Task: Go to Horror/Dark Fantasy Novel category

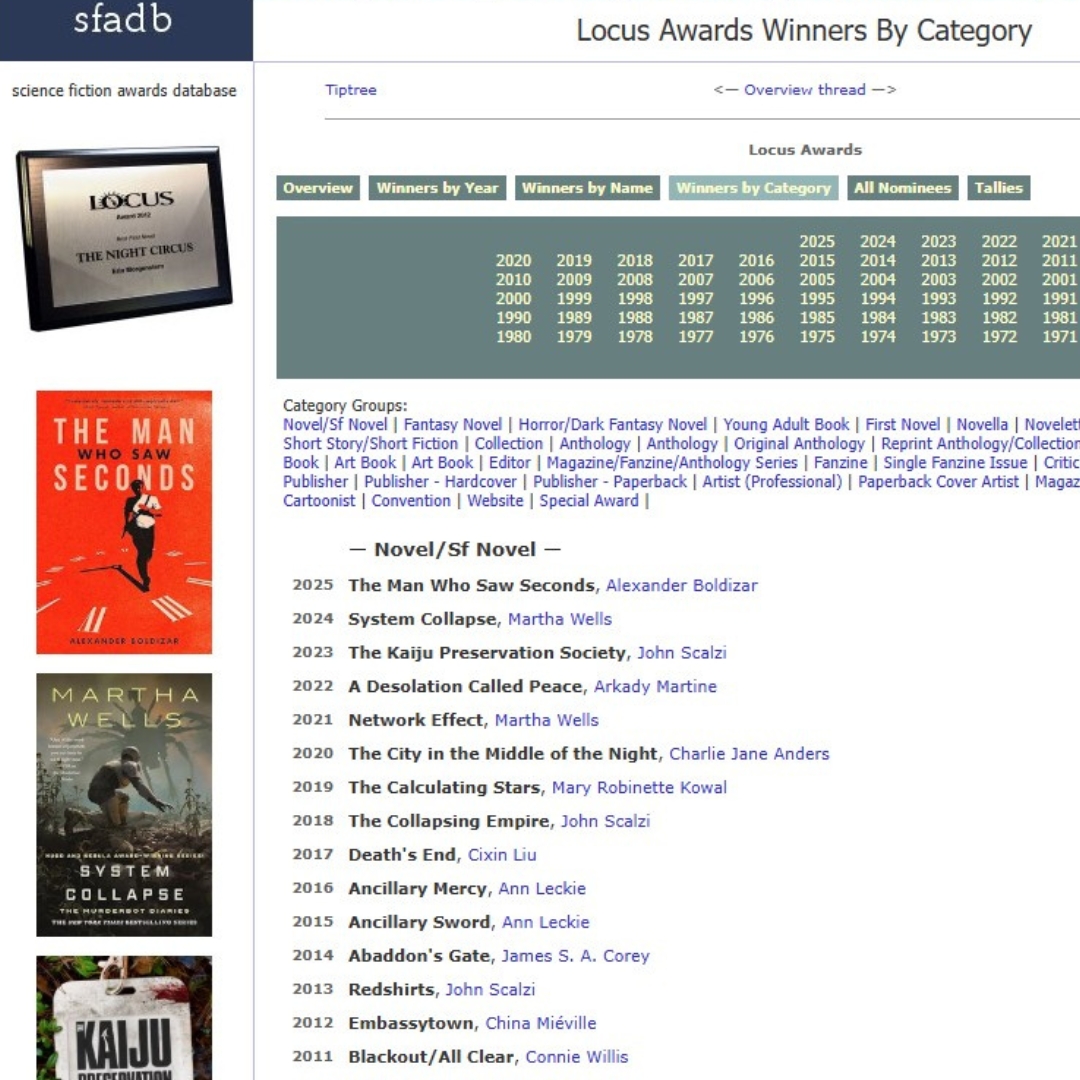Action: pyautogui.click(x=612, y=425)
